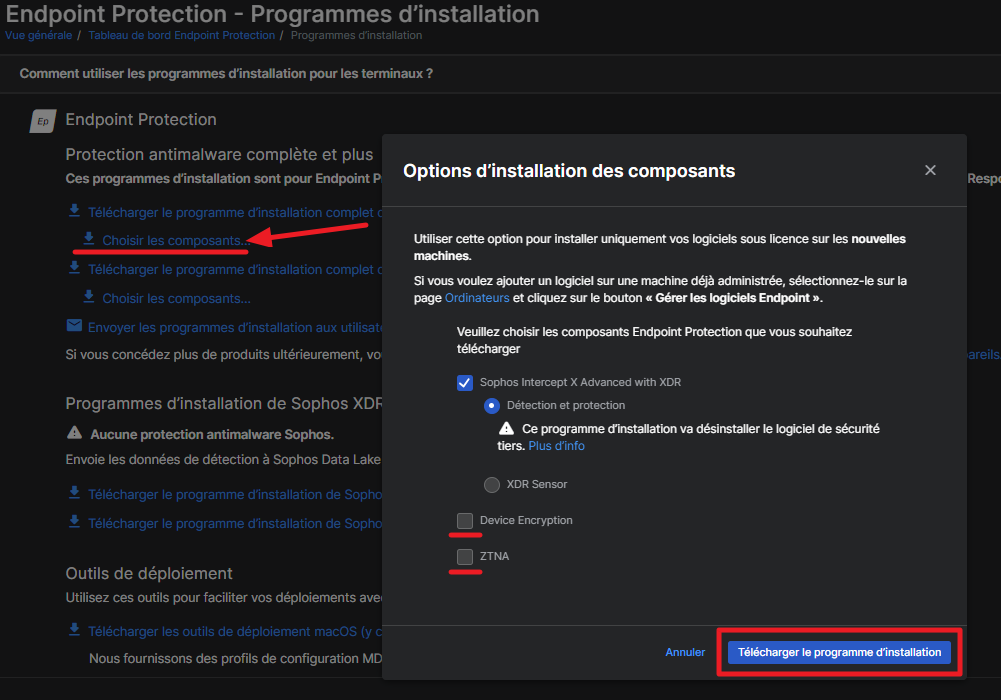Go to 'Vue générale' breadcrumb
1001x700 pixels.
[x=38, y=35]
